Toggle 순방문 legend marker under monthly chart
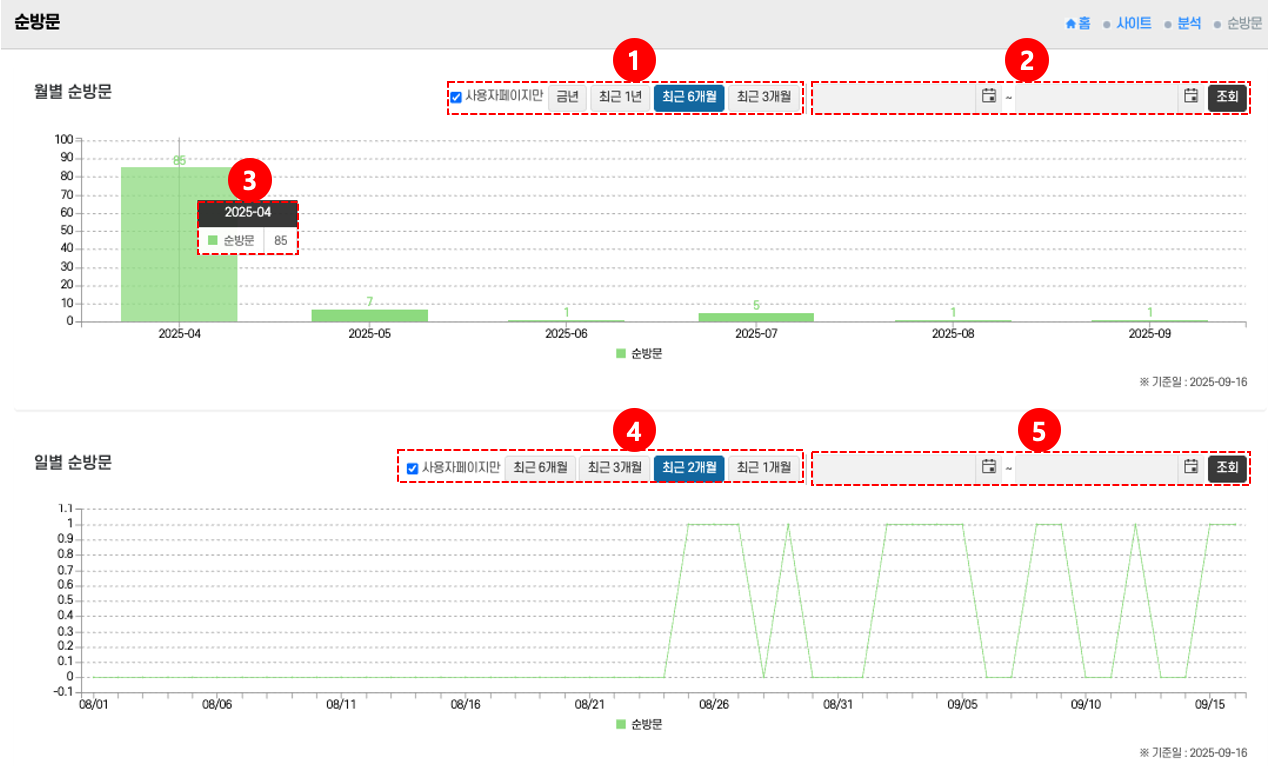The height and width of the screenshot is (766, 1270). (x=621, y=353)
